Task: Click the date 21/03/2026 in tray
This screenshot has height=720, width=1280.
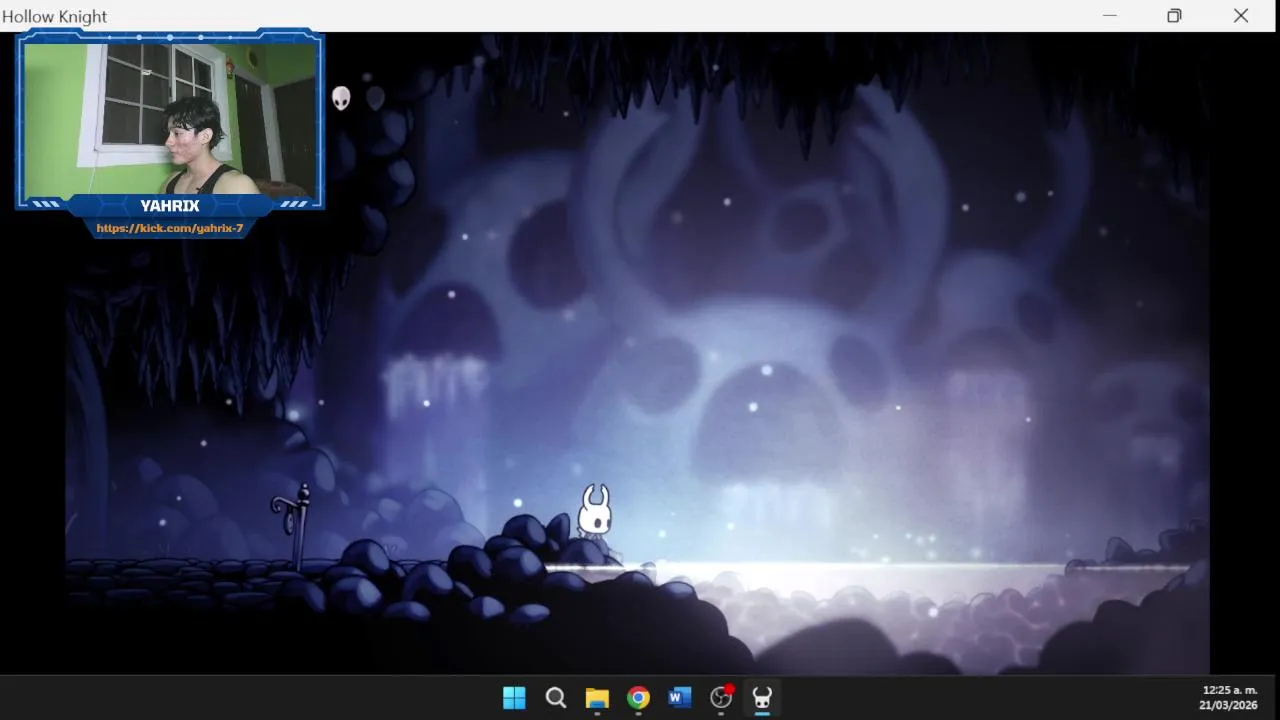Action: pos(1228,705)
